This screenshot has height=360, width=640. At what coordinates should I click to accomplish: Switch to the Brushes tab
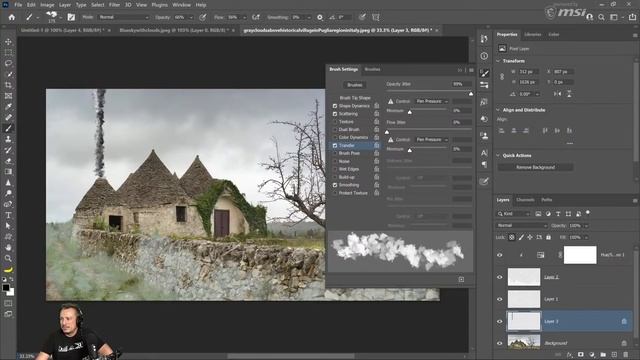click(x=372, y=69)
